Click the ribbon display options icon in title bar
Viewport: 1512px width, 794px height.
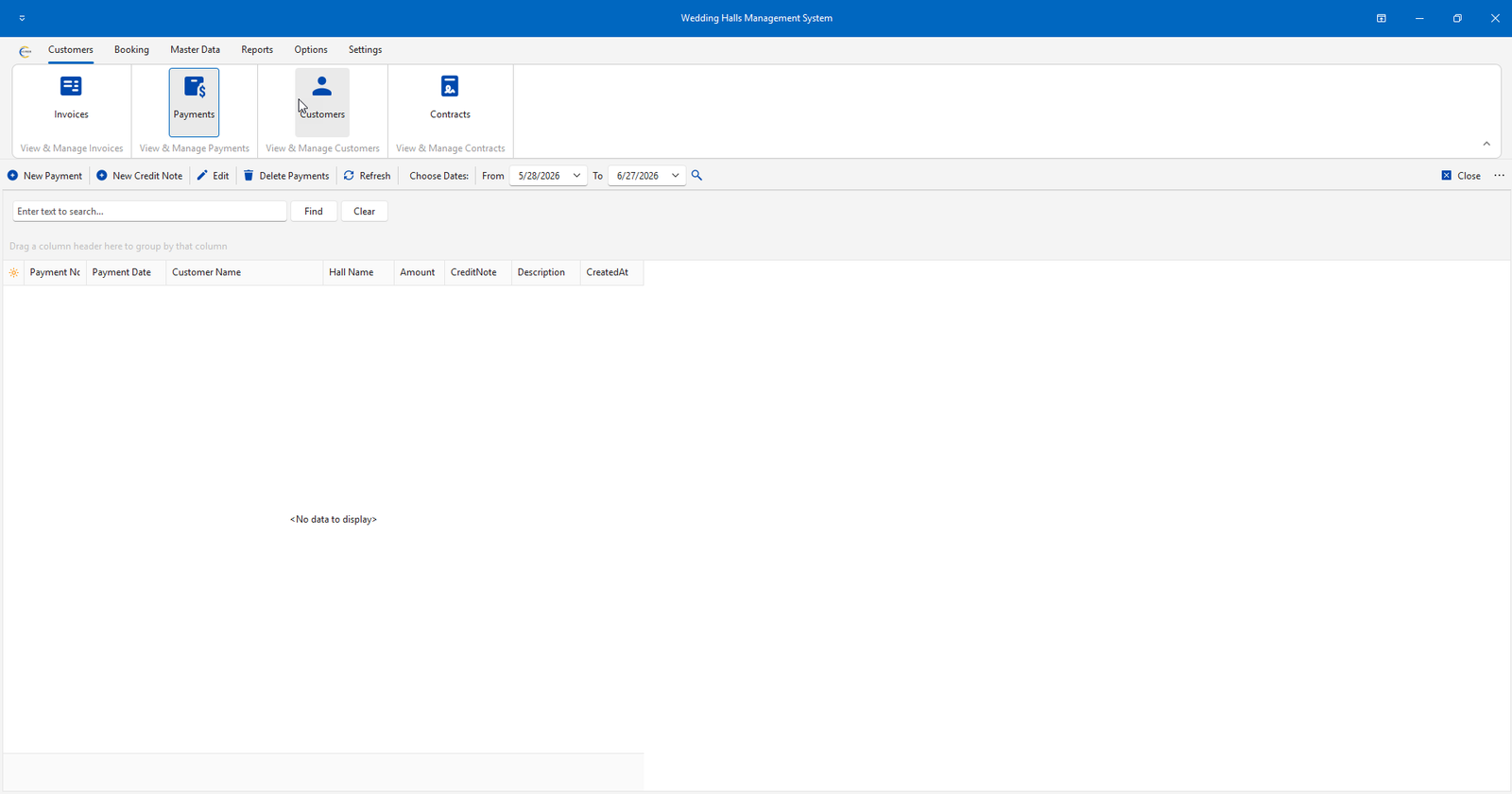point(1381,18)
